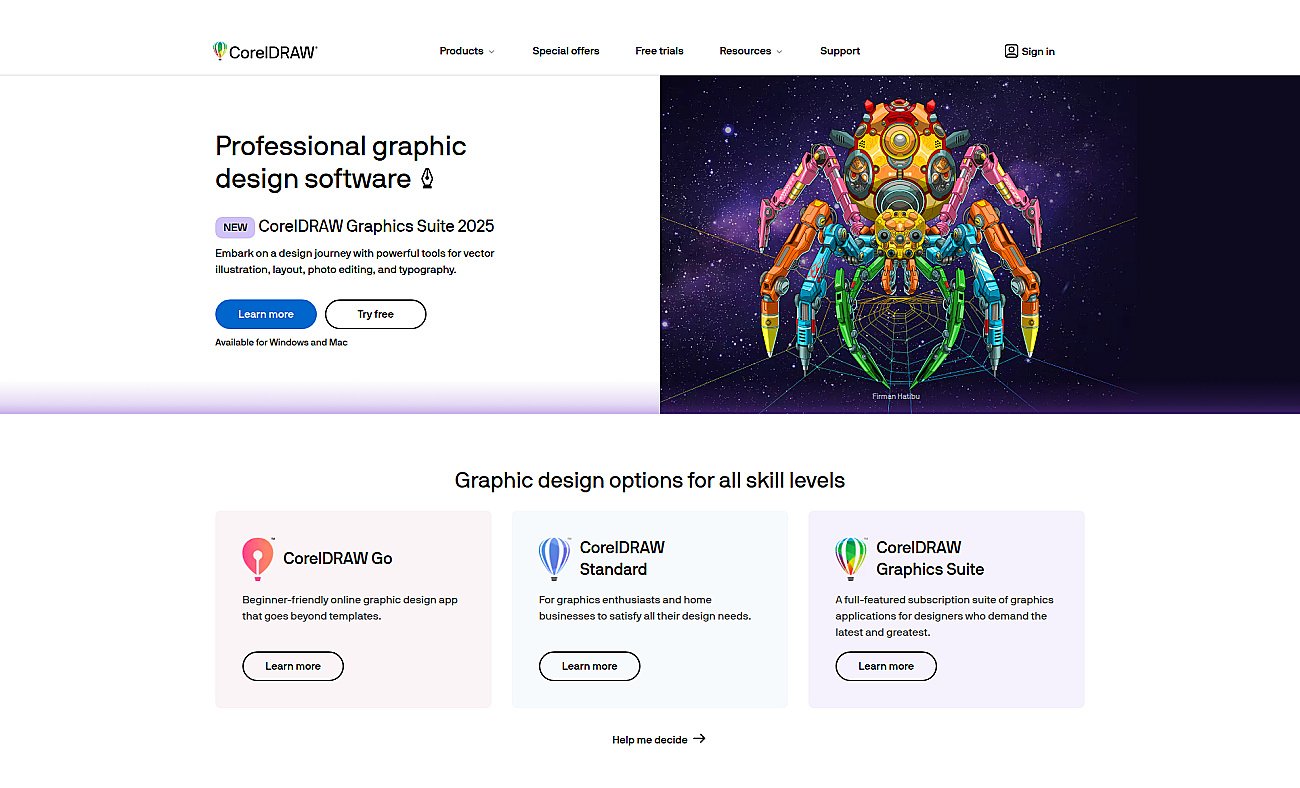Click the CorelDRAW Go card title
This screenshot has width=1300, height=788.
tap(338, 559)
